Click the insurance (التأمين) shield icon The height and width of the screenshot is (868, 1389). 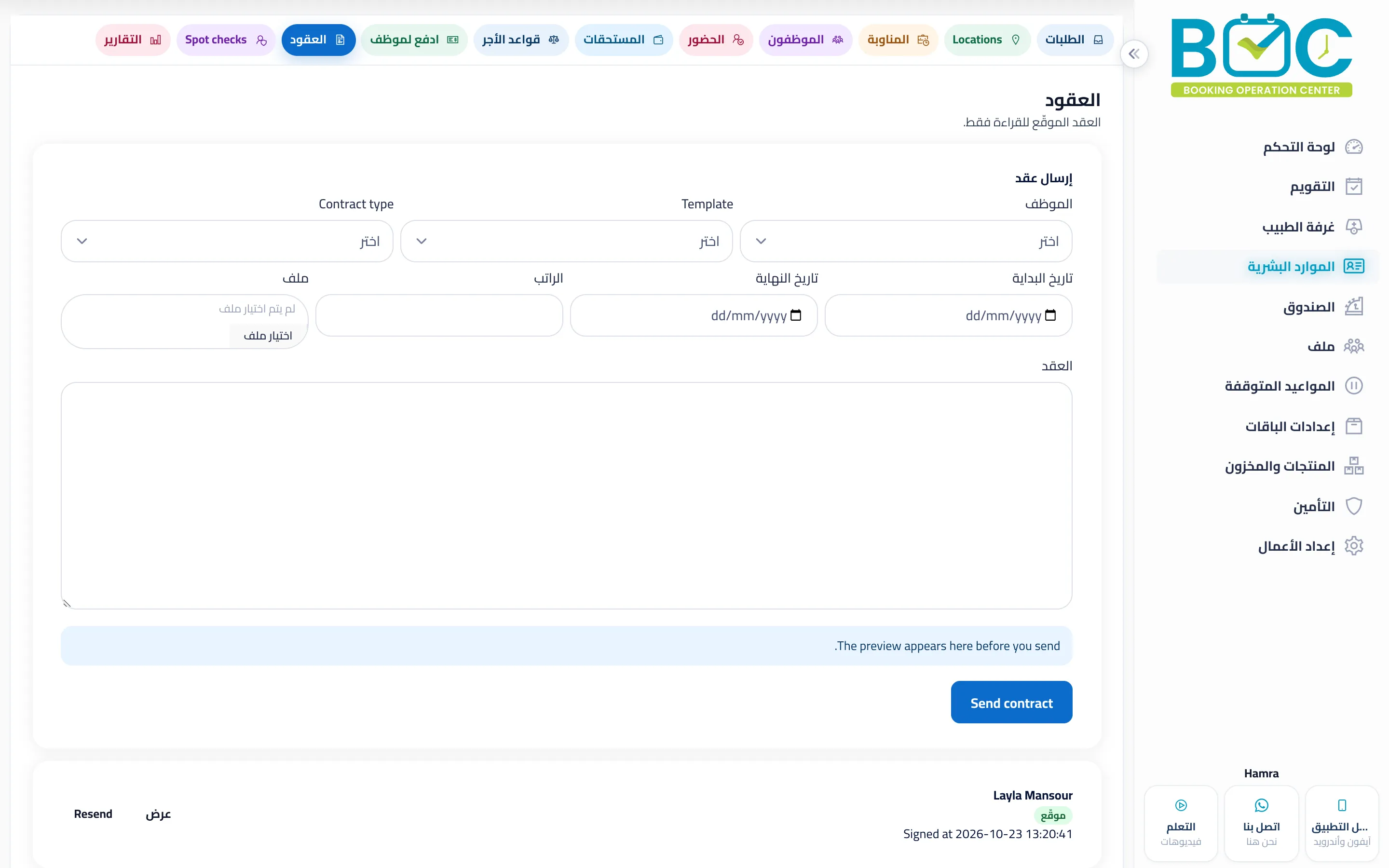coord(1353,506)
